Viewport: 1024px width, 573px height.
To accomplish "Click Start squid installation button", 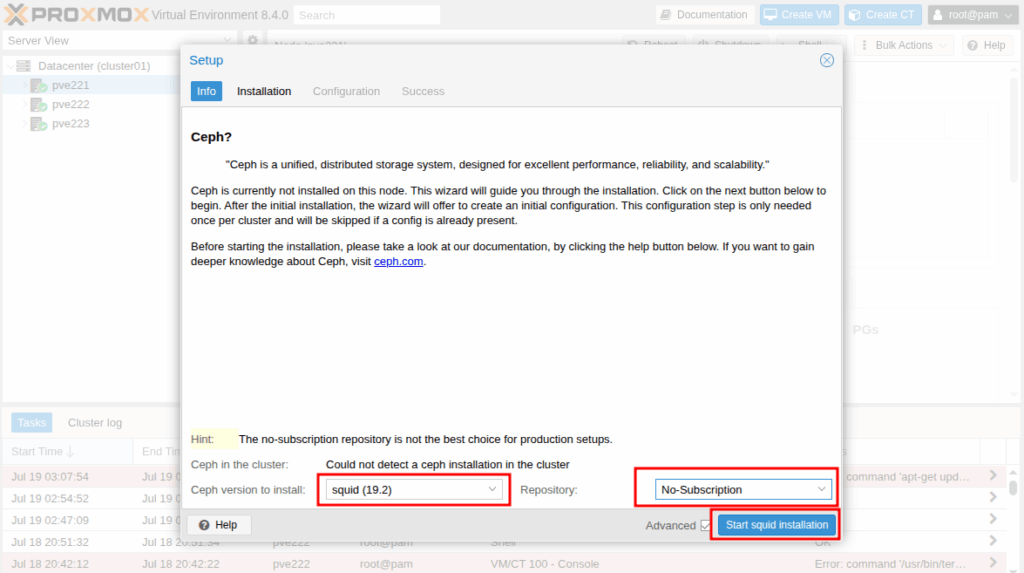I will coord(776,525).
